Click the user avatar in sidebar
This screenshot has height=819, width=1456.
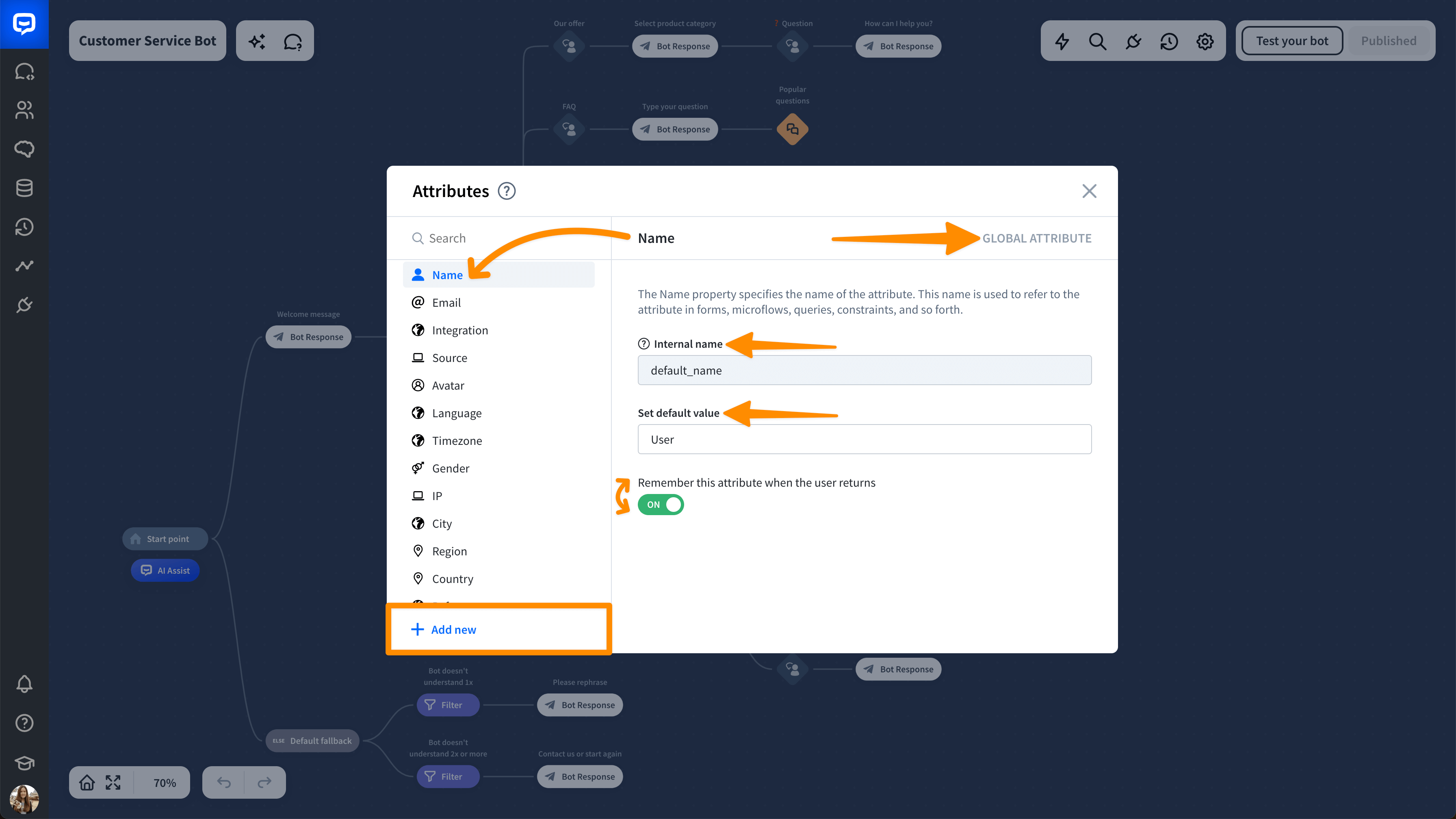tap(24, 799)
